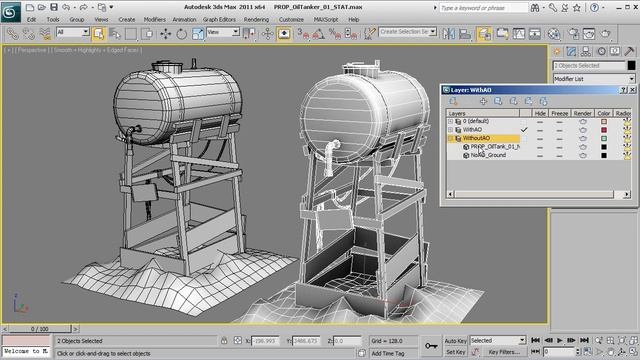Viewport: 640px width, 360px height.
Task: Click the Select and Link chain icon
Action: [x=12, y=34]
